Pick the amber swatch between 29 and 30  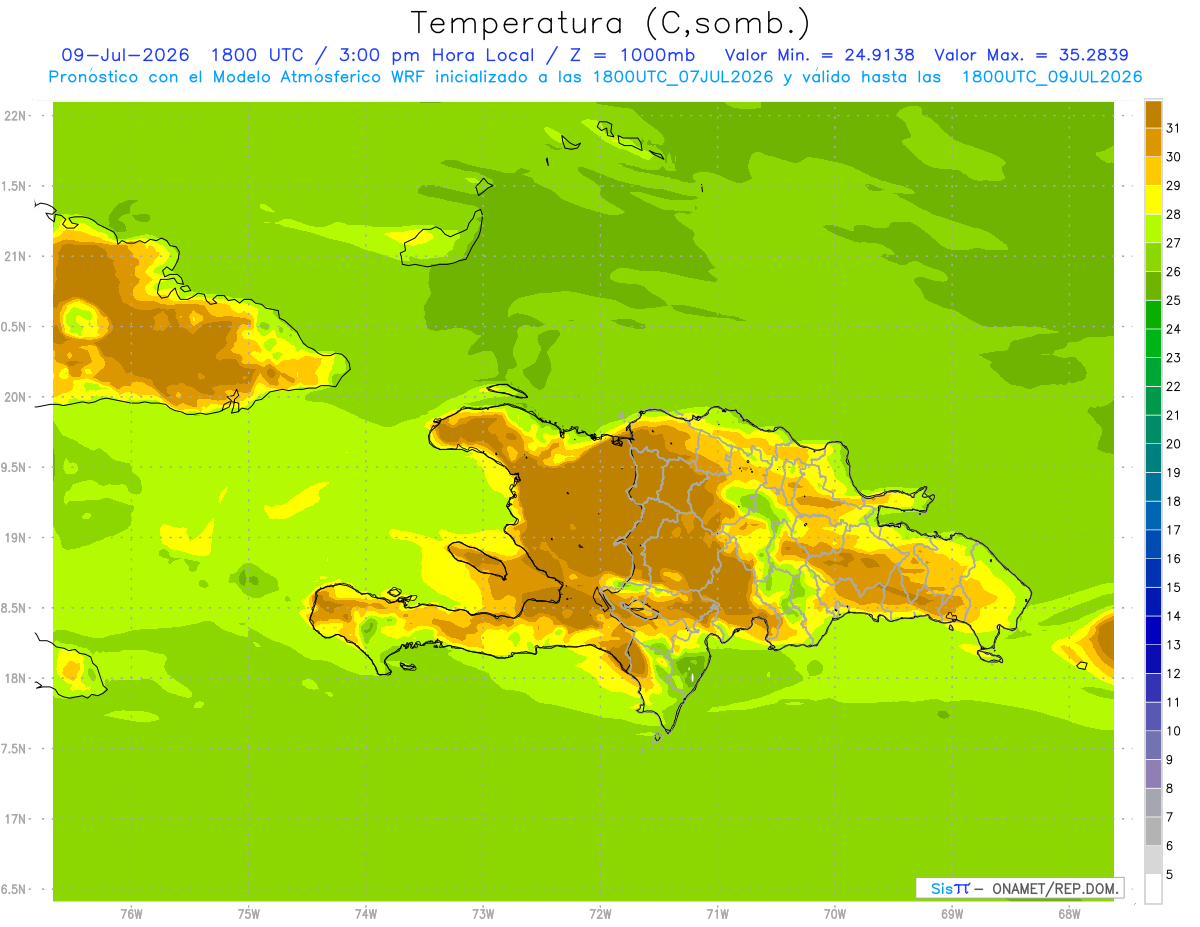(1153, 171)
